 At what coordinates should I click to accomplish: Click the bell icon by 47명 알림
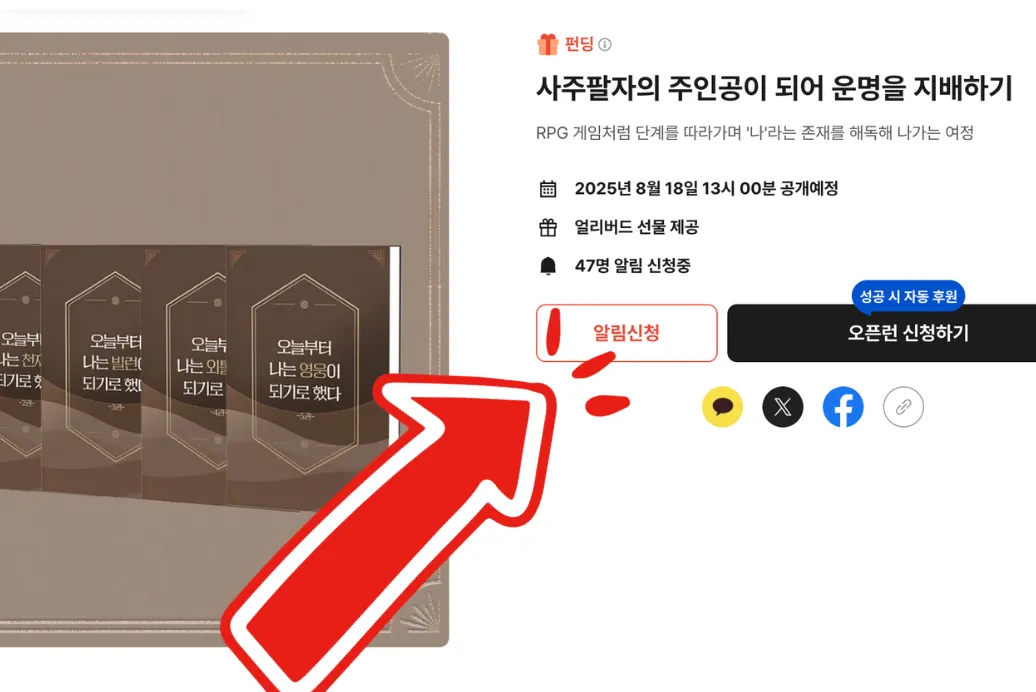point(548,266)
